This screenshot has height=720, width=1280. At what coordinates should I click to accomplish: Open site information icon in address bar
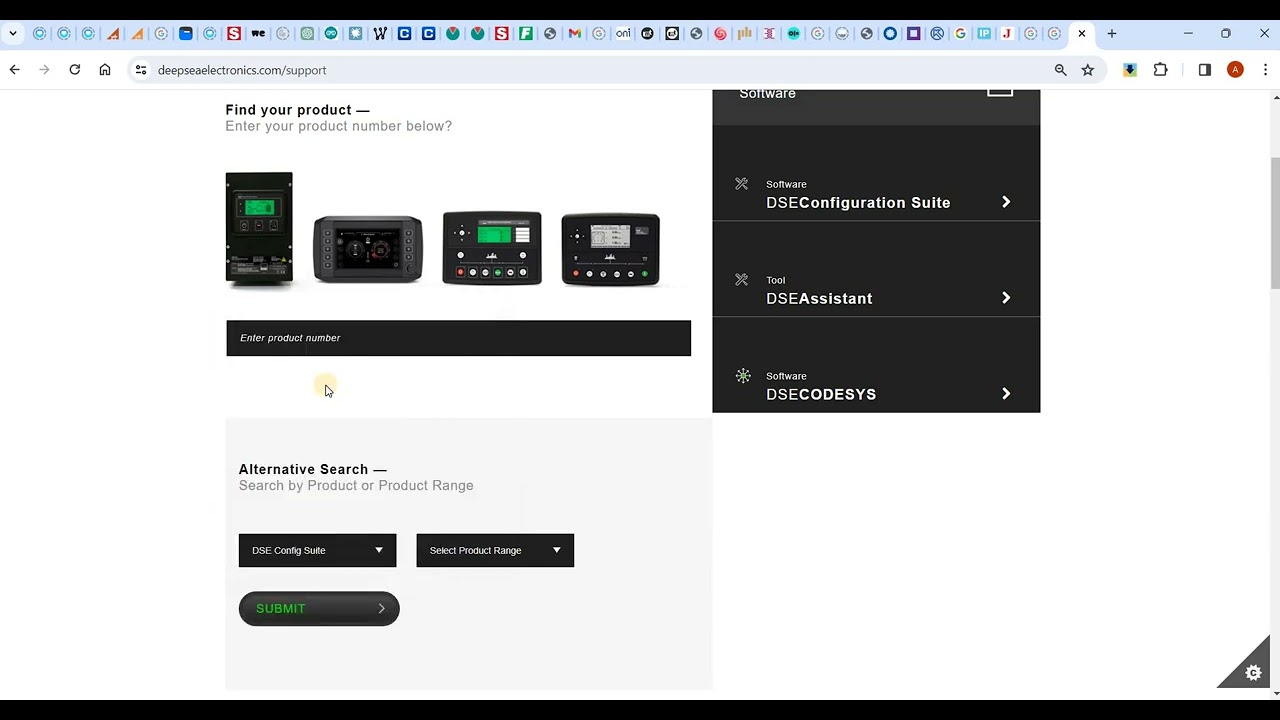[x=141, y=70]
